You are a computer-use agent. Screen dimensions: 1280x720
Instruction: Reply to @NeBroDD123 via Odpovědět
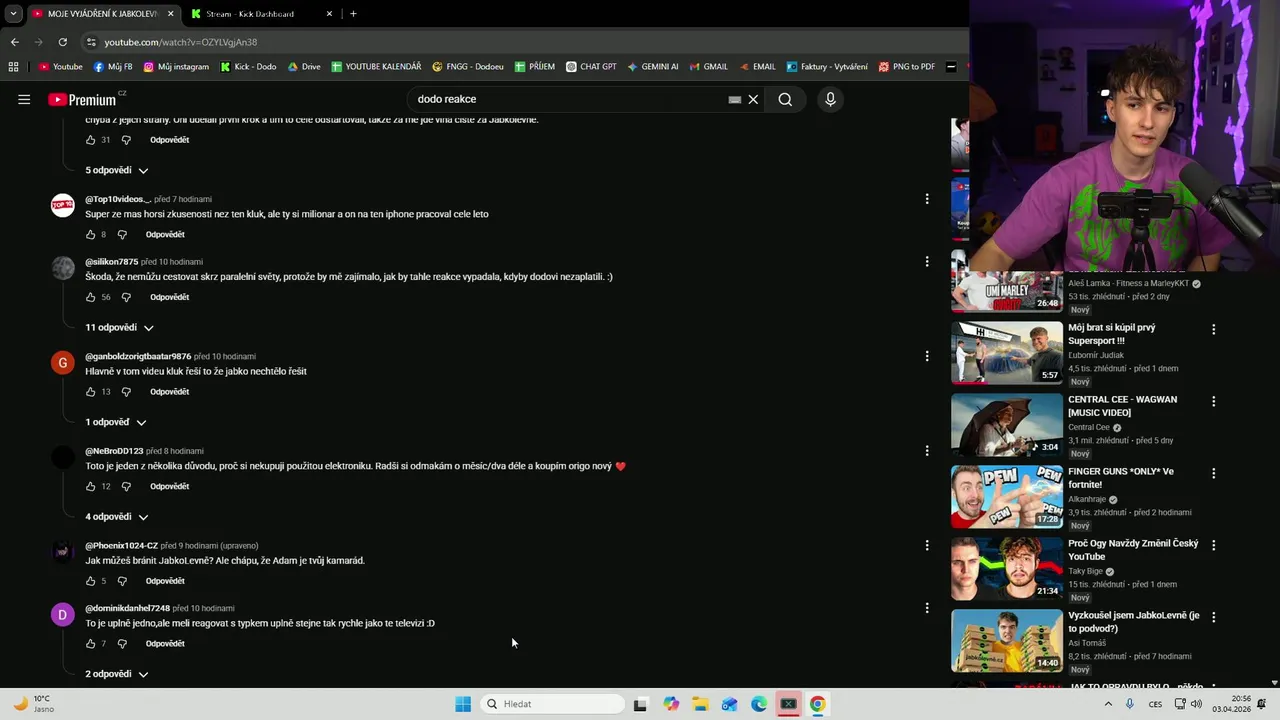tap(169, 486)
